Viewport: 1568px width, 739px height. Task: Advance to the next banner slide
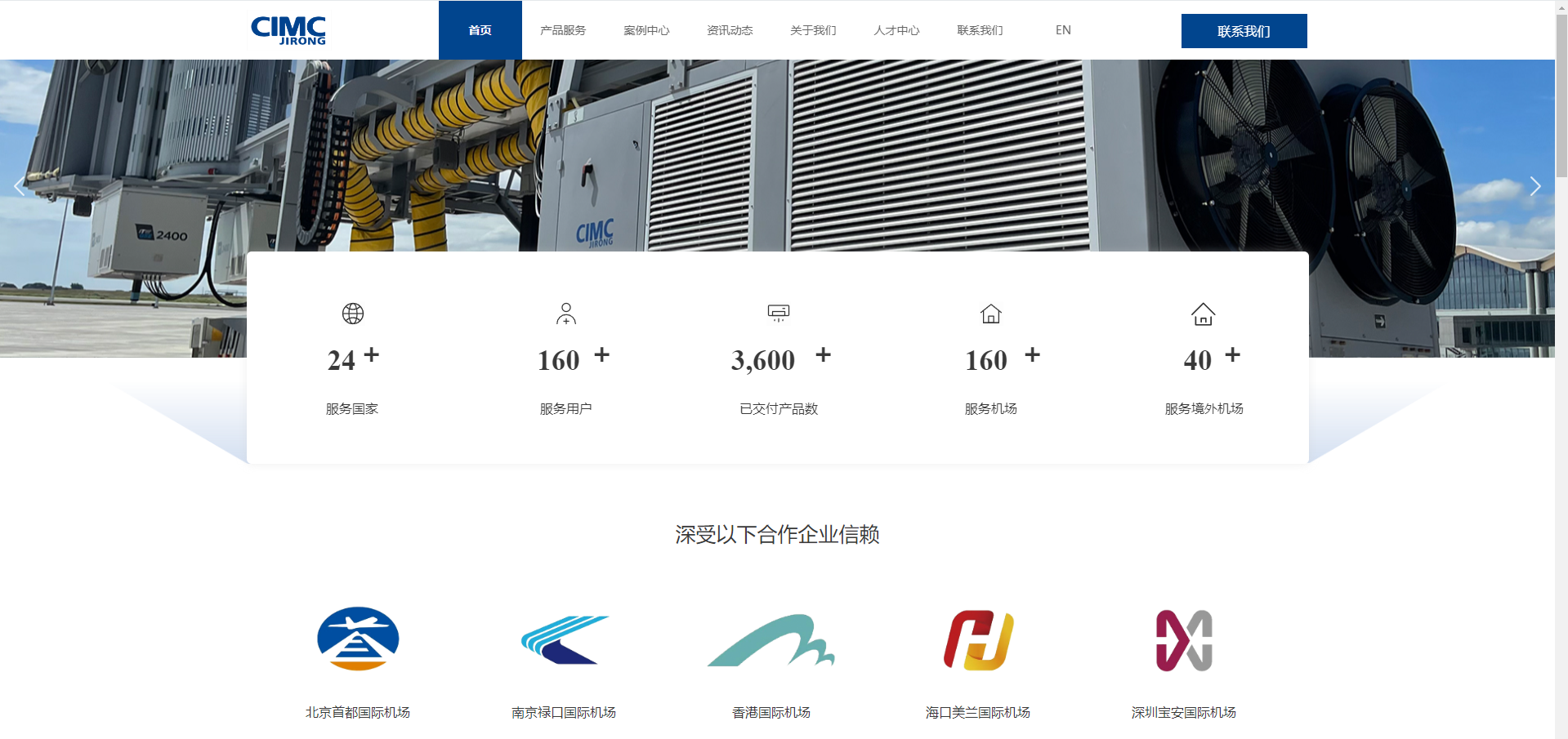pos(1534,186)
